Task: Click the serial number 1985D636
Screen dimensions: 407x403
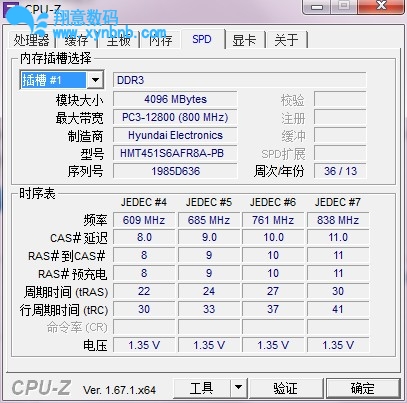Action: pyautogui.click(x=175, y=171)
